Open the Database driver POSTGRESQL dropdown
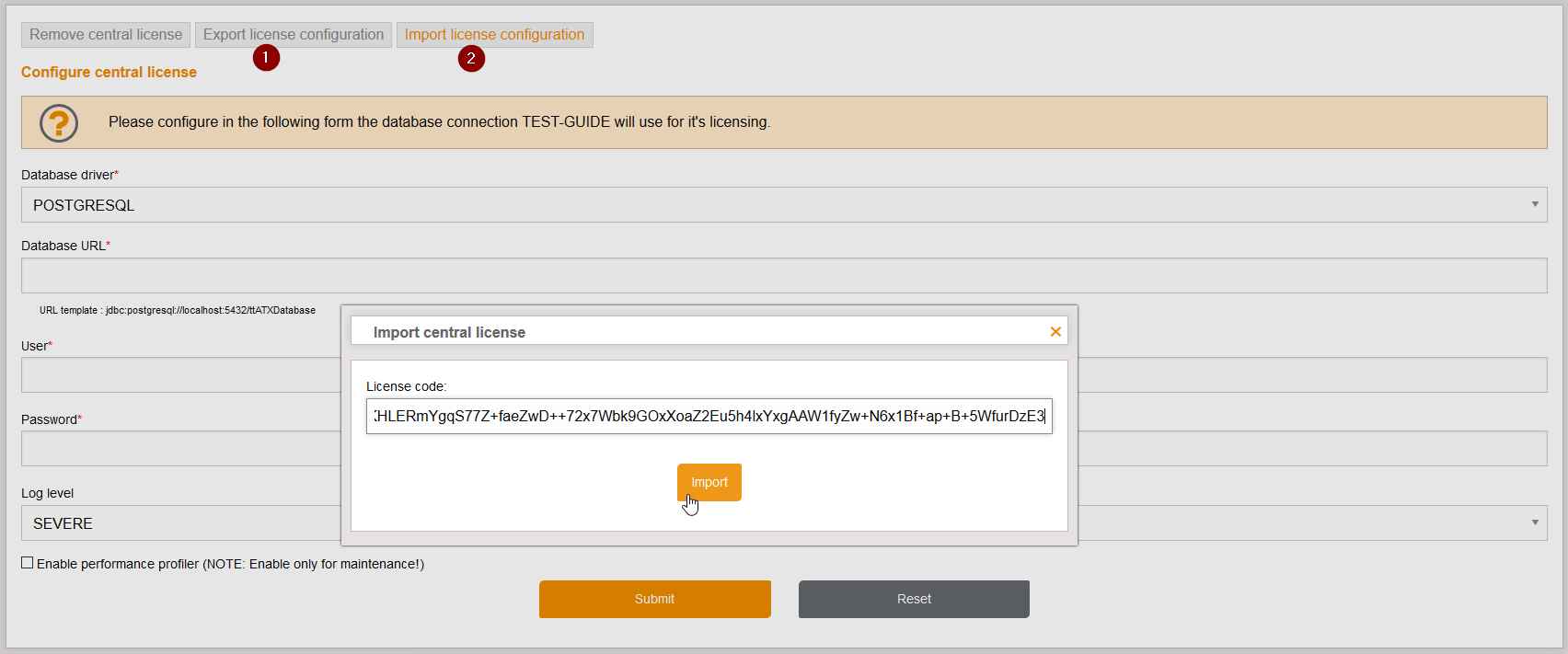 (783, 205)
